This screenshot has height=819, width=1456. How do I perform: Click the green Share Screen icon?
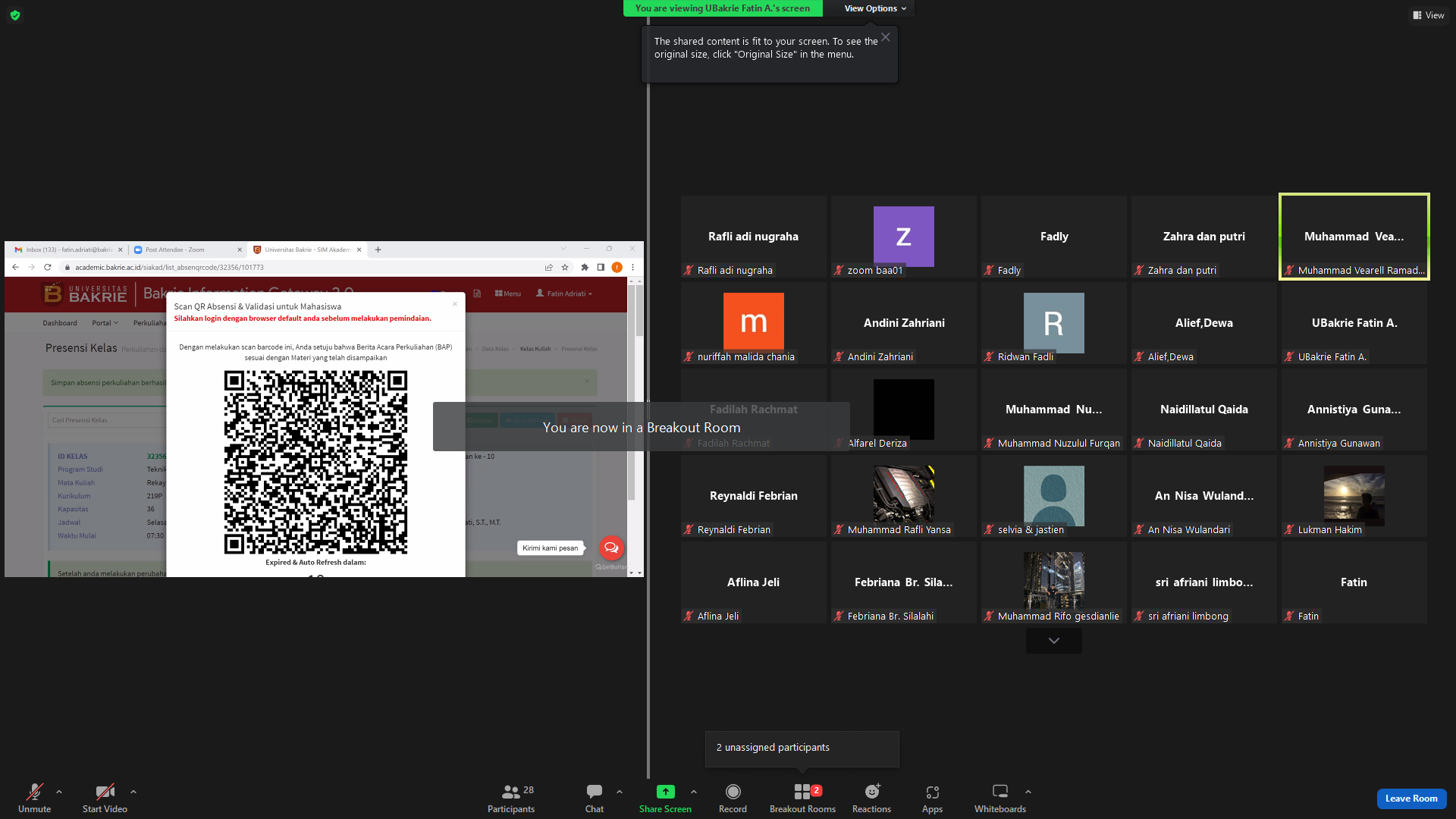tap(665, 792)
